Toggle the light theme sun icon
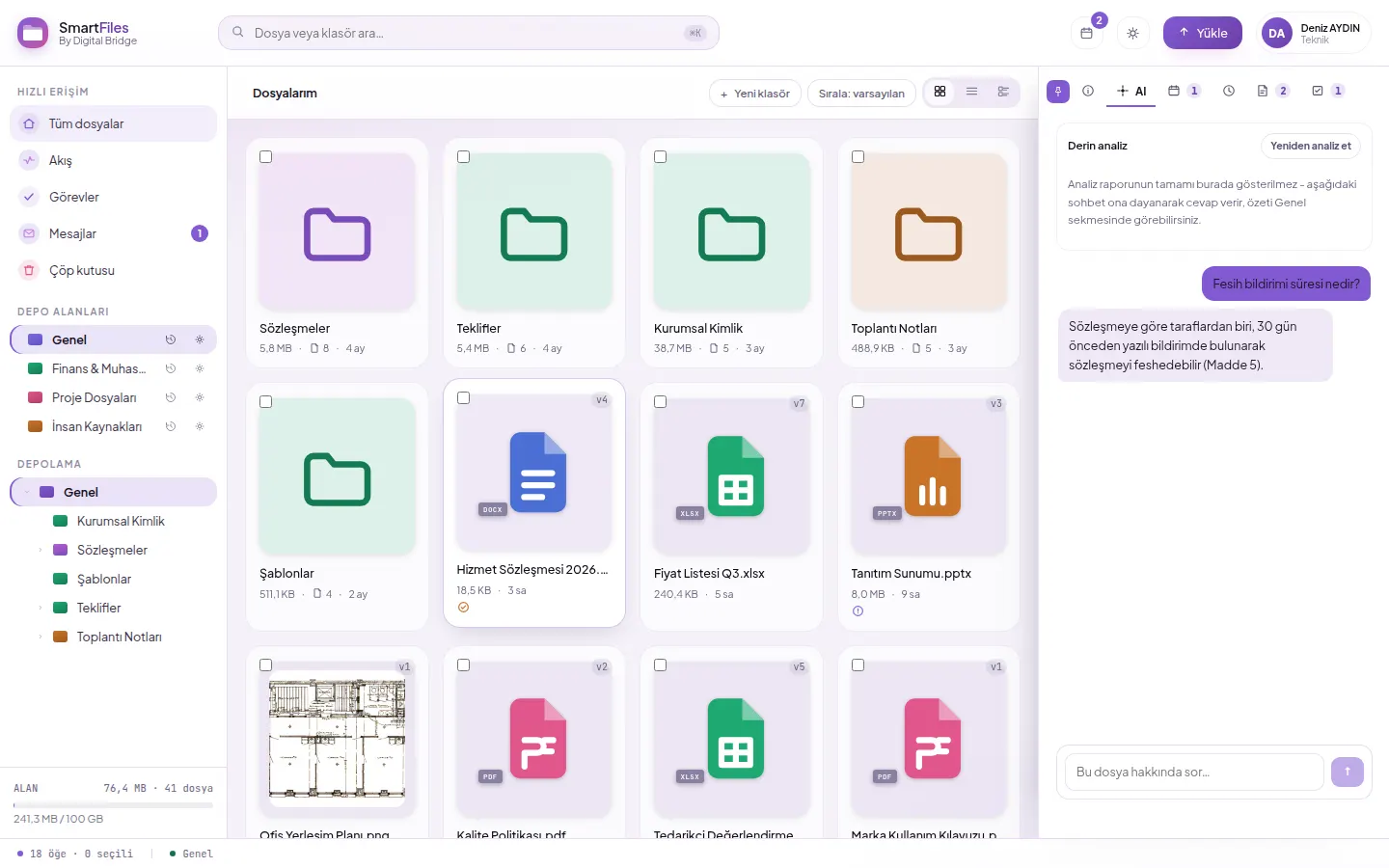 pyautogui.click(x=1132, y=33)
